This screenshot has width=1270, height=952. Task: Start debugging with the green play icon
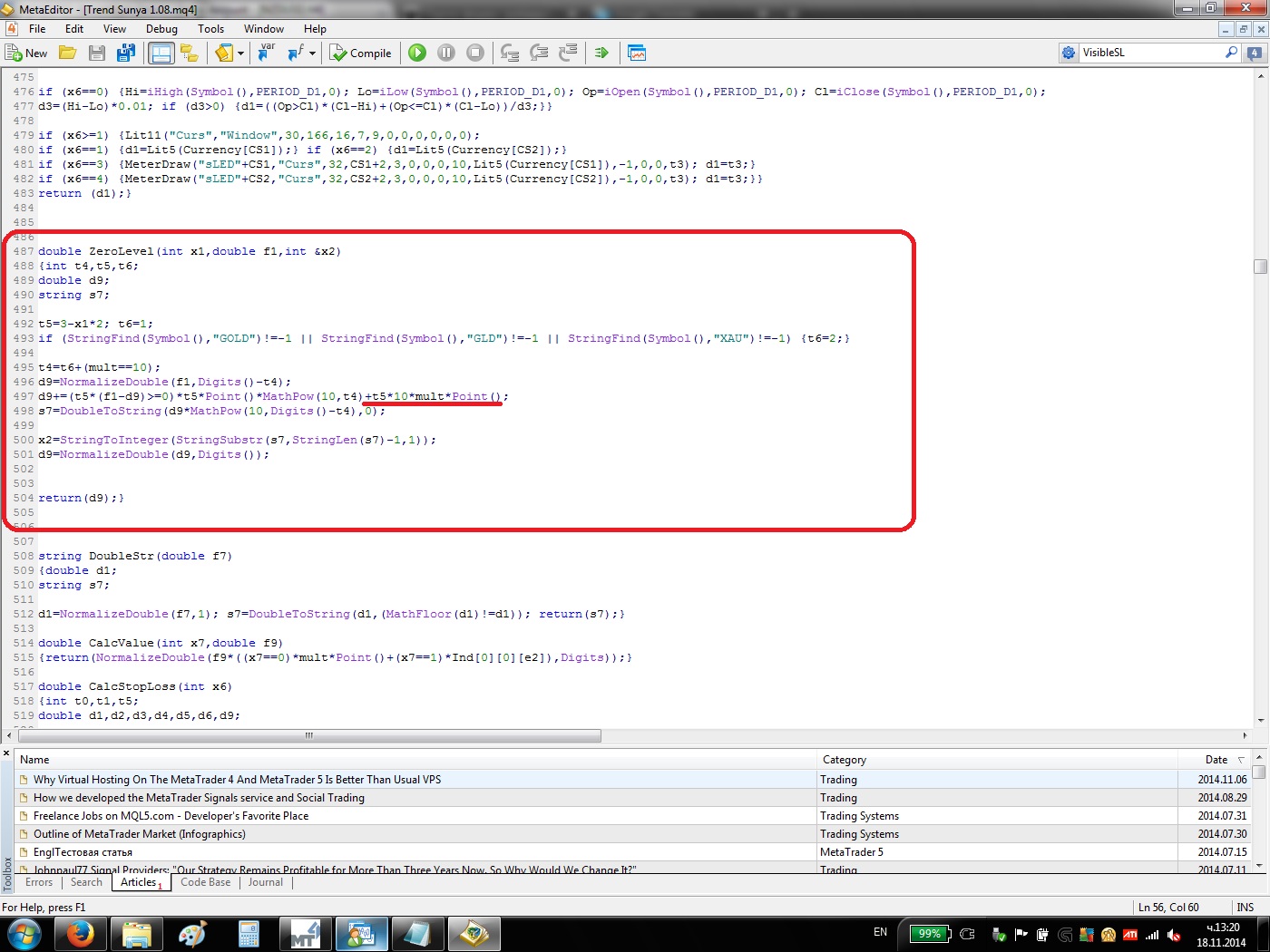pos(417,53)
